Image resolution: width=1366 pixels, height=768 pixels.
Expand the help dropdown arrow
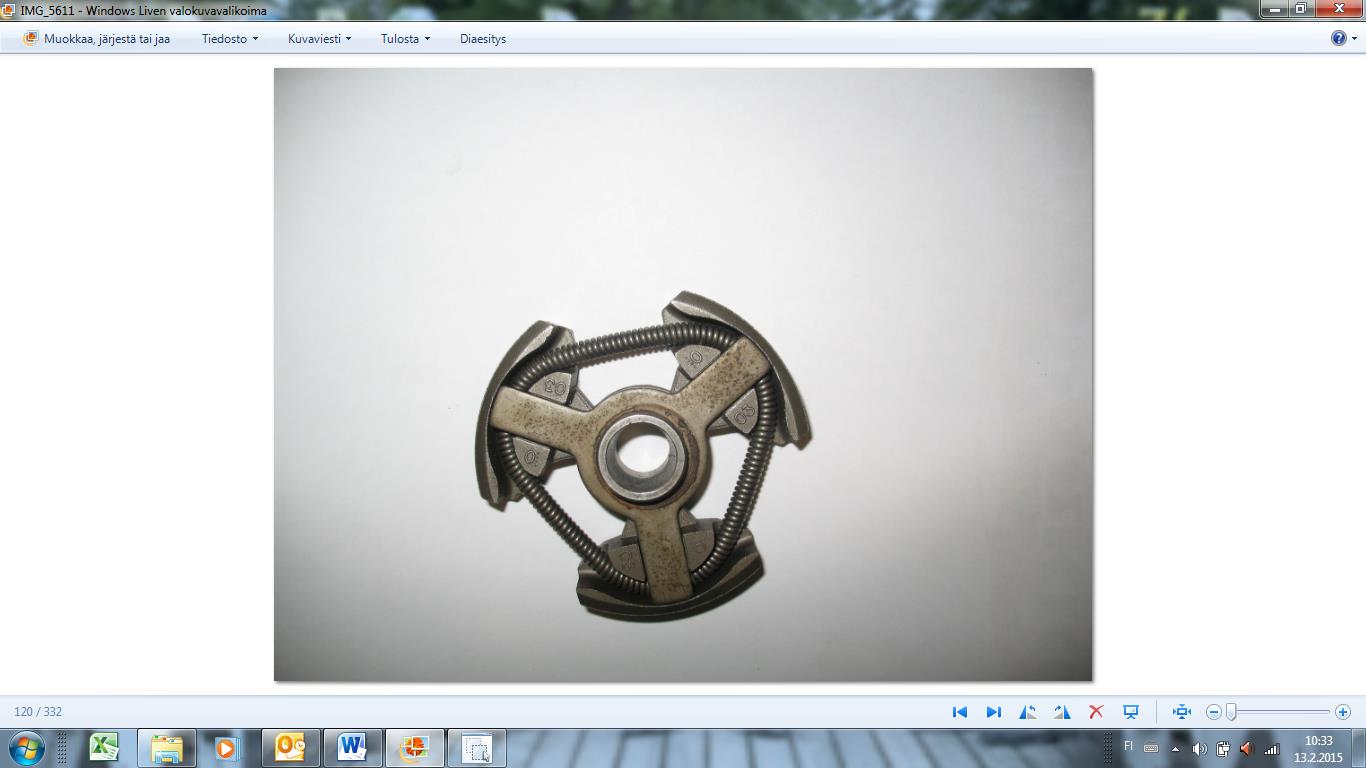(x=1355, y=39)
